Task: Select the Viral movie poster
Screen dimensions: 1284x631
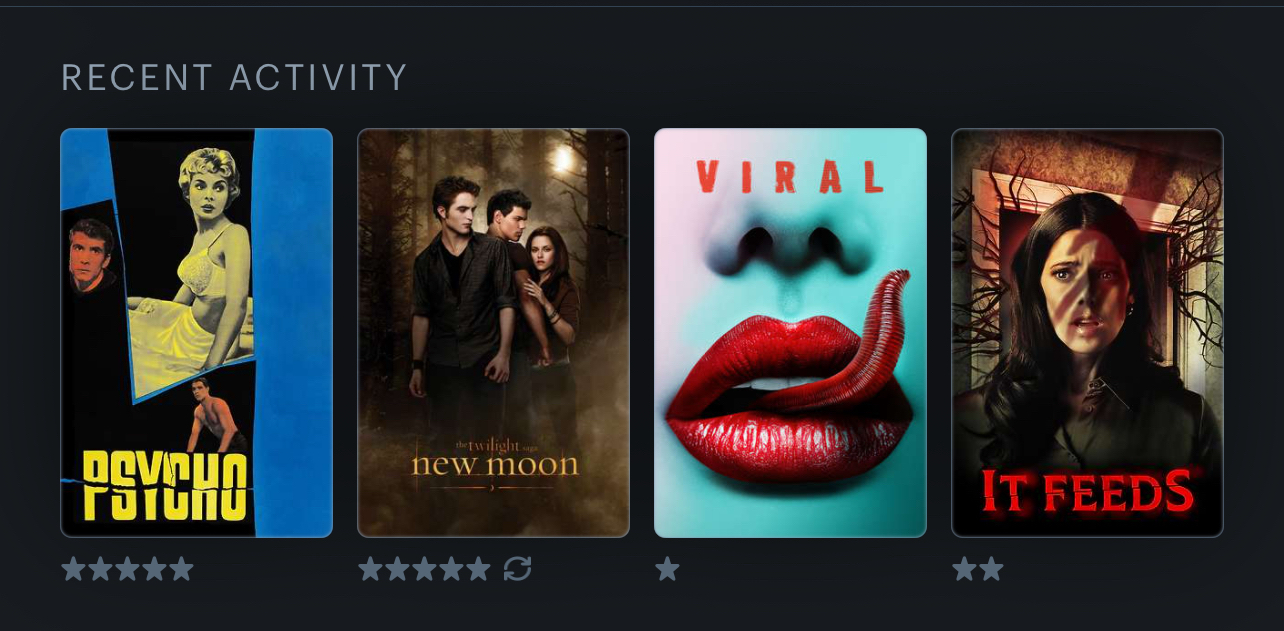Action: tap(790, 333)
